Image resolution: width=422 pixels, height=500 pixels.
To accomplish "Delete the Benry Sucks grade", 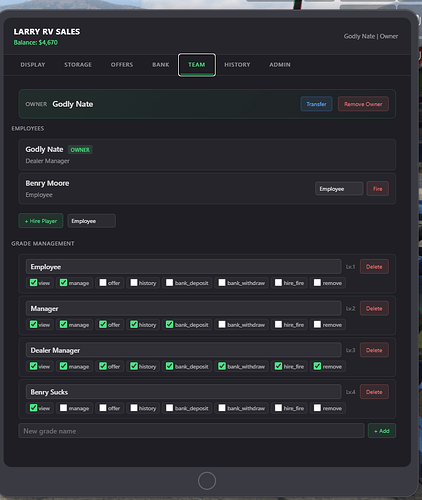I will [x=374, y=392].
